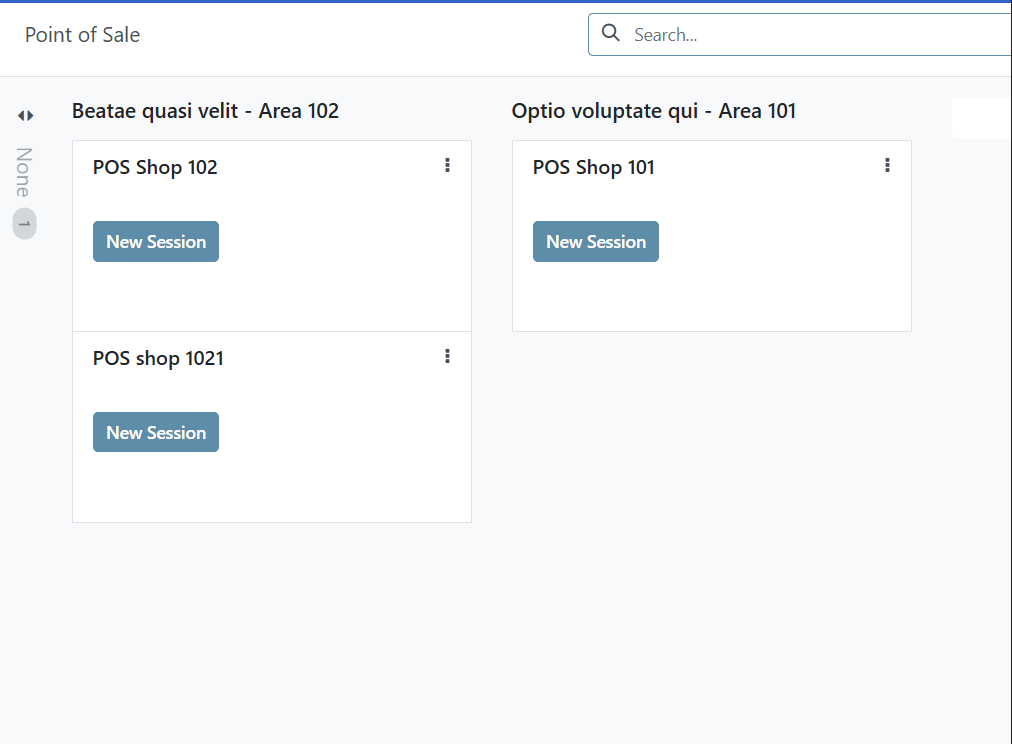Start a New Session for POS shop 1021
This screenshot has height=744, width=1012.
click(155, 432)
